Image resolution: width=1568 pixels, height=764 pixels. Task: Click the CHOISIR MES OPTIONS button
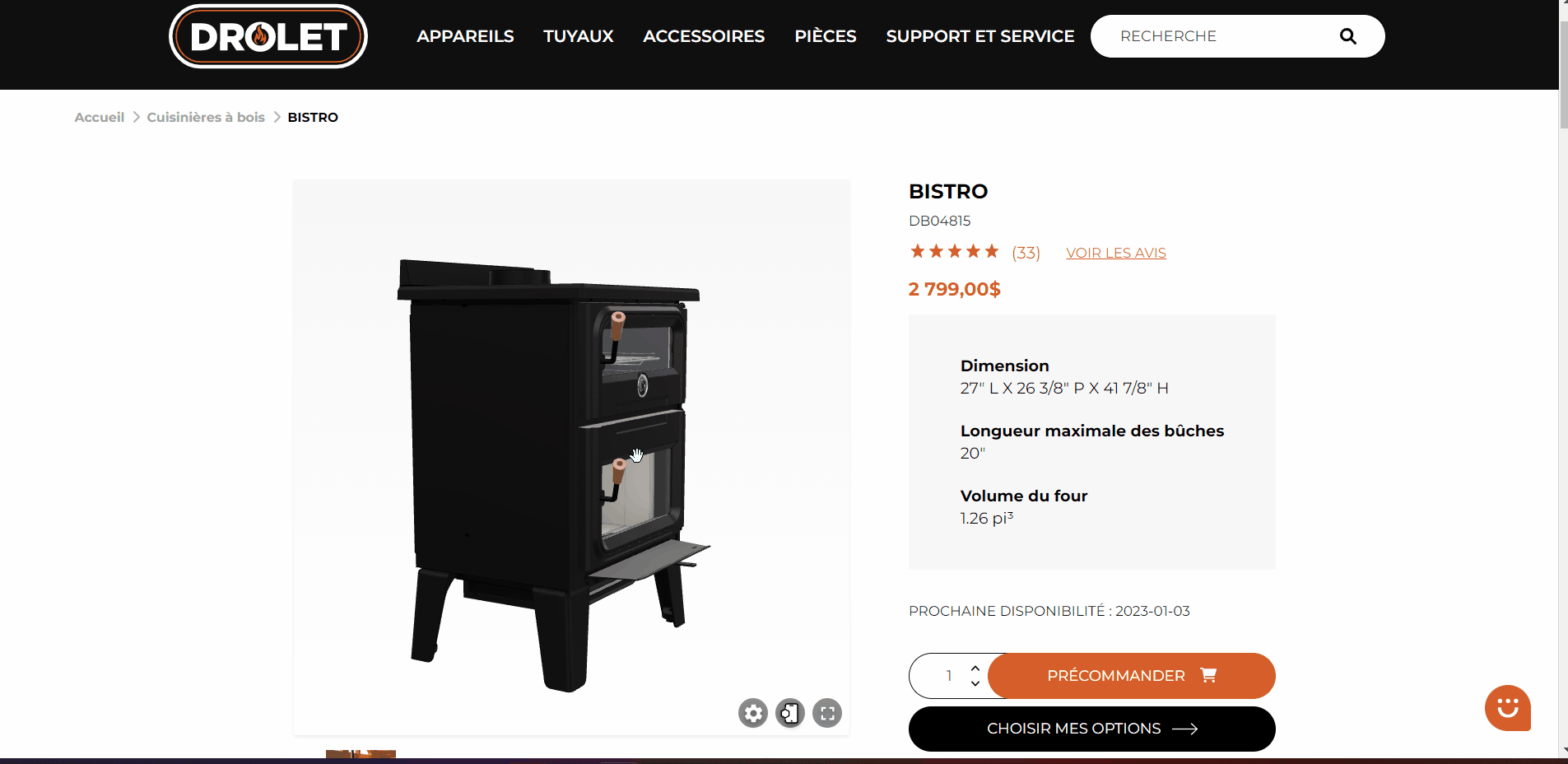click(1092, 729)
